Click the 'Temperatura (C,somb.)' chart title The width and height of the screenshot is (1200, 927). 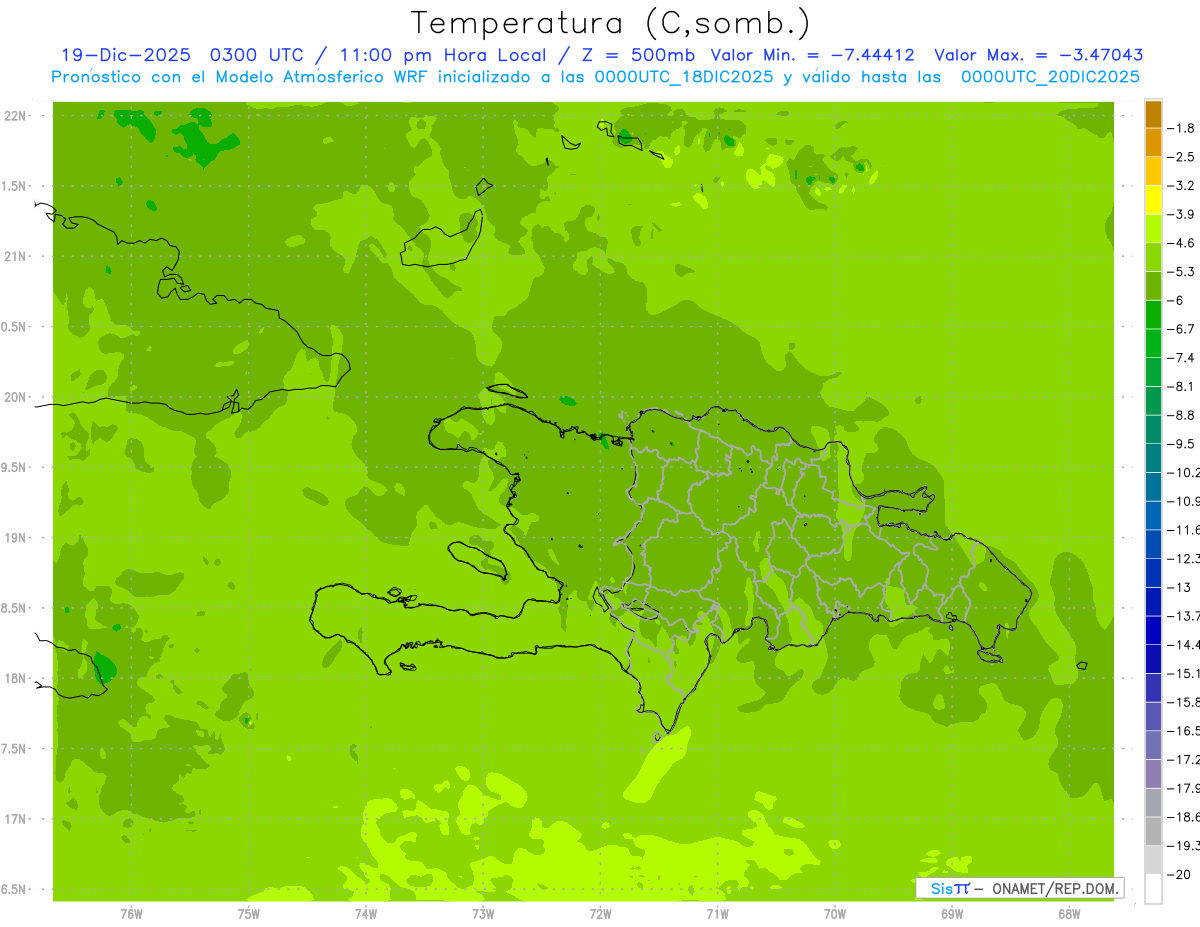pyautogui.click(x=610, y=23)
